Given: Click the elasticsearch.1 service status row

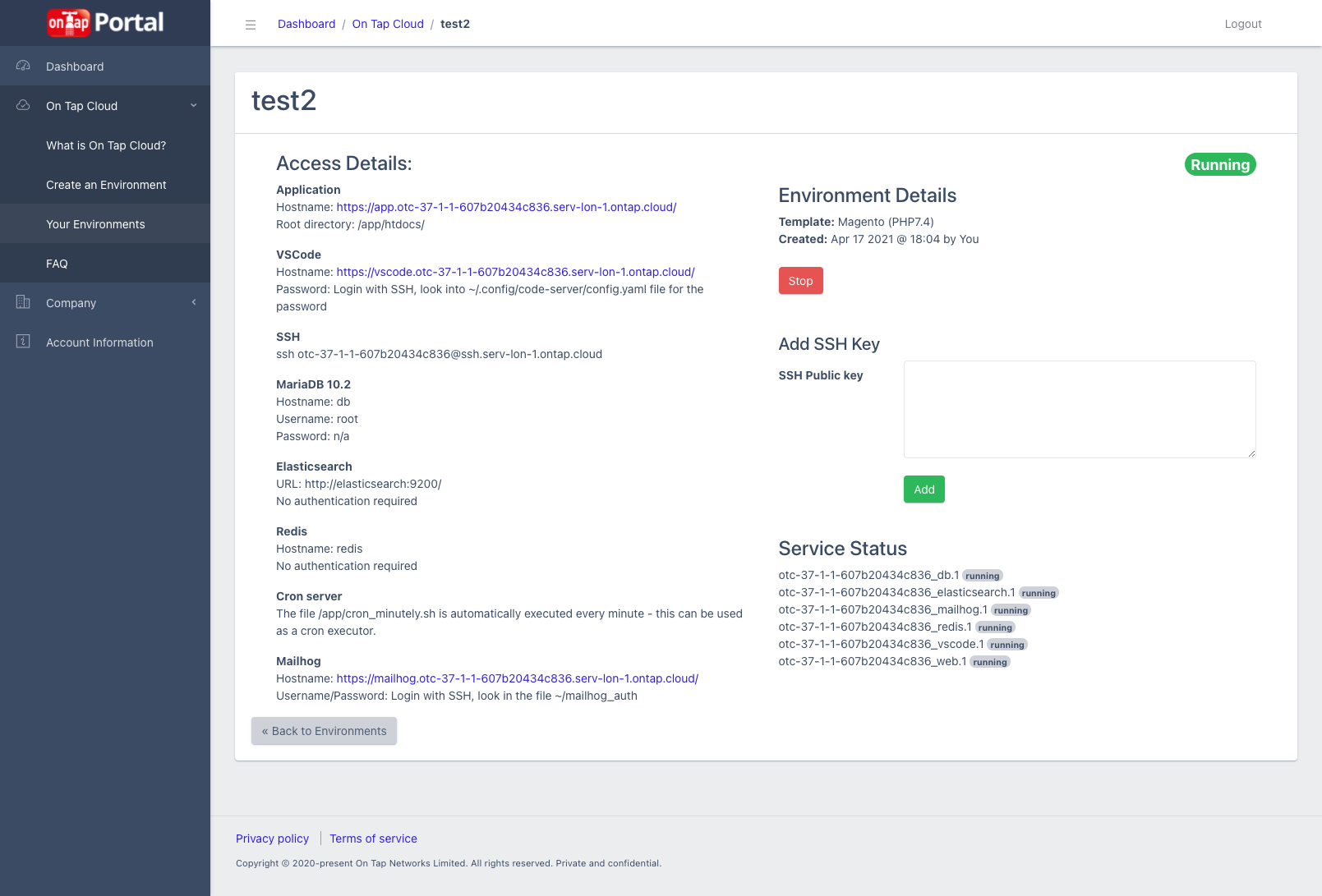Looking at the screenshot, I should point(919,592).
